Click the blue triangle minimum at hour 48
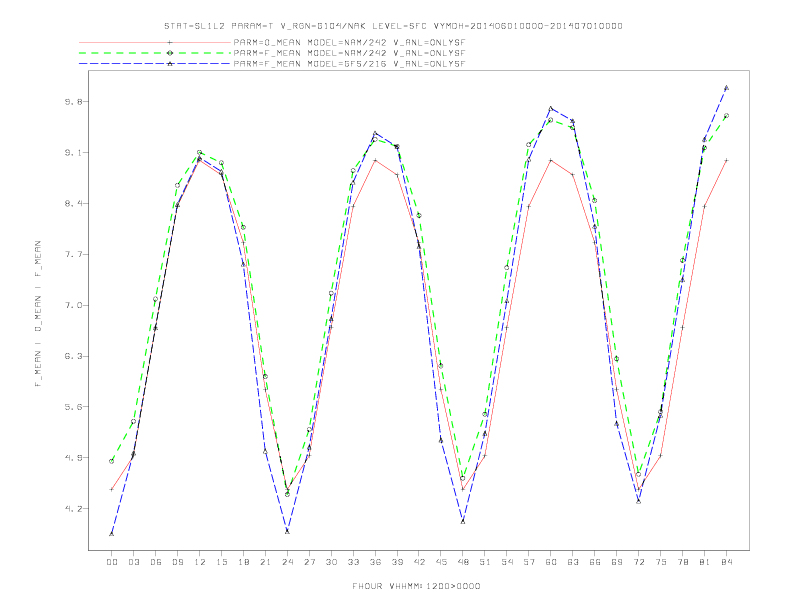792x612 pixels. coord(463,522)
